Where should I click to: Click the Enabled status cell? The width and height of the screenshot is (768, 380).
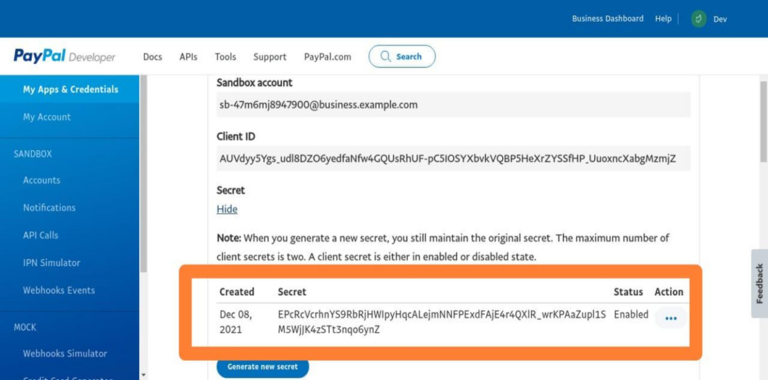click(x=631, y=314)
